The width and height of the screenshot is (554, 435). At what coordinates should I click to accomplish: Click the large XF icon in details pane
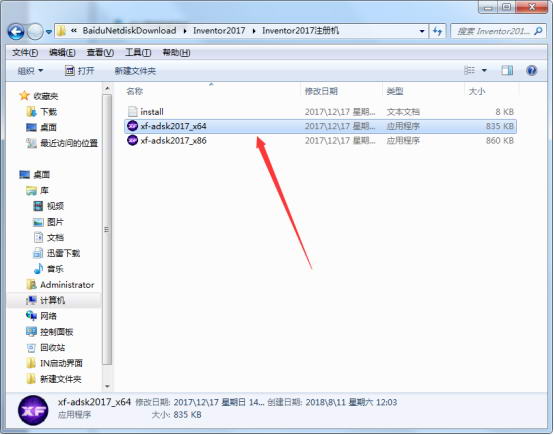tap(33, 410)
